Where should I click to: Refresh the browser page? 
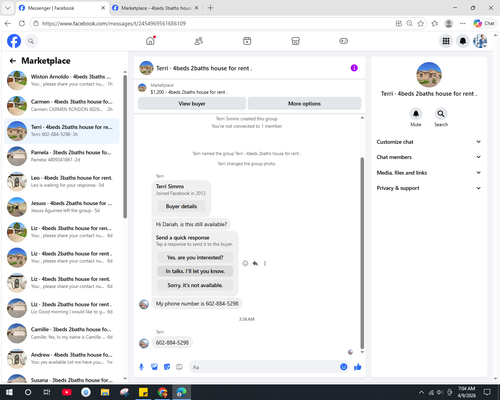(22, 23)
